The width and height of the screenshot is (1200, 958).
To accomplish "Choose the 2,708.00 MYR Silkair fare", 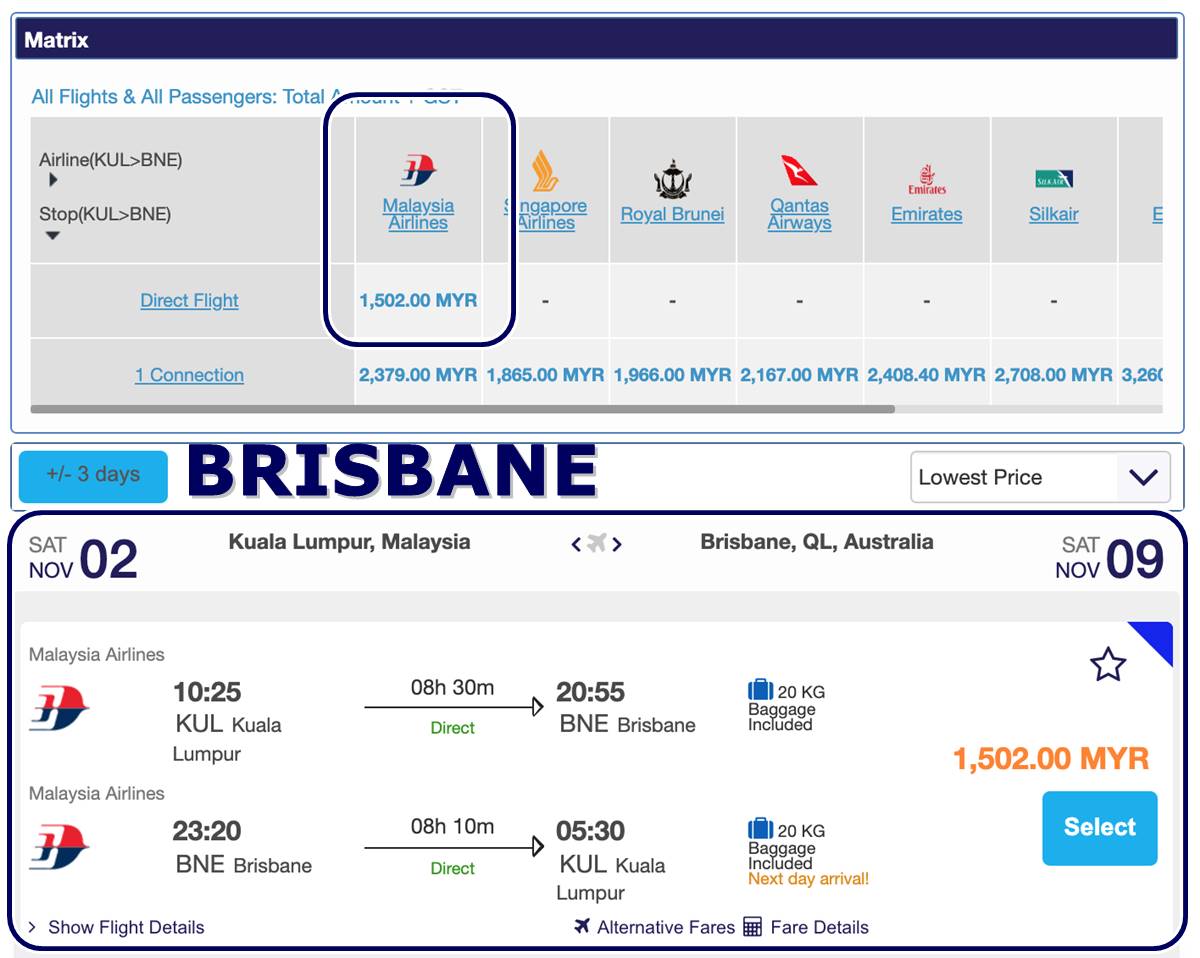I will point(1054,375).
